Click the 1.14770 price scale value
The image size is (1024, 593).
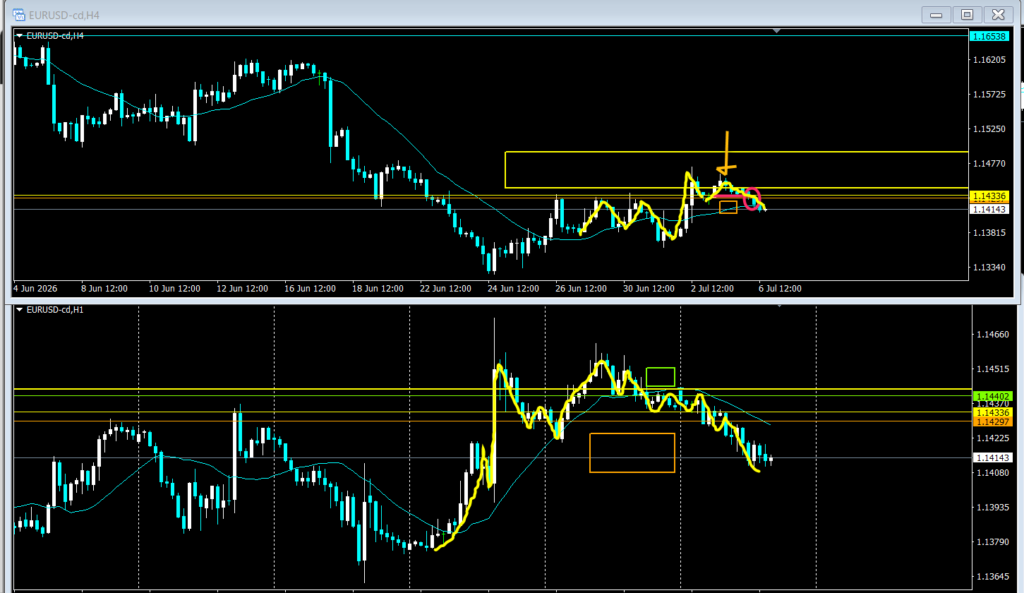click(x=989, y=164)
